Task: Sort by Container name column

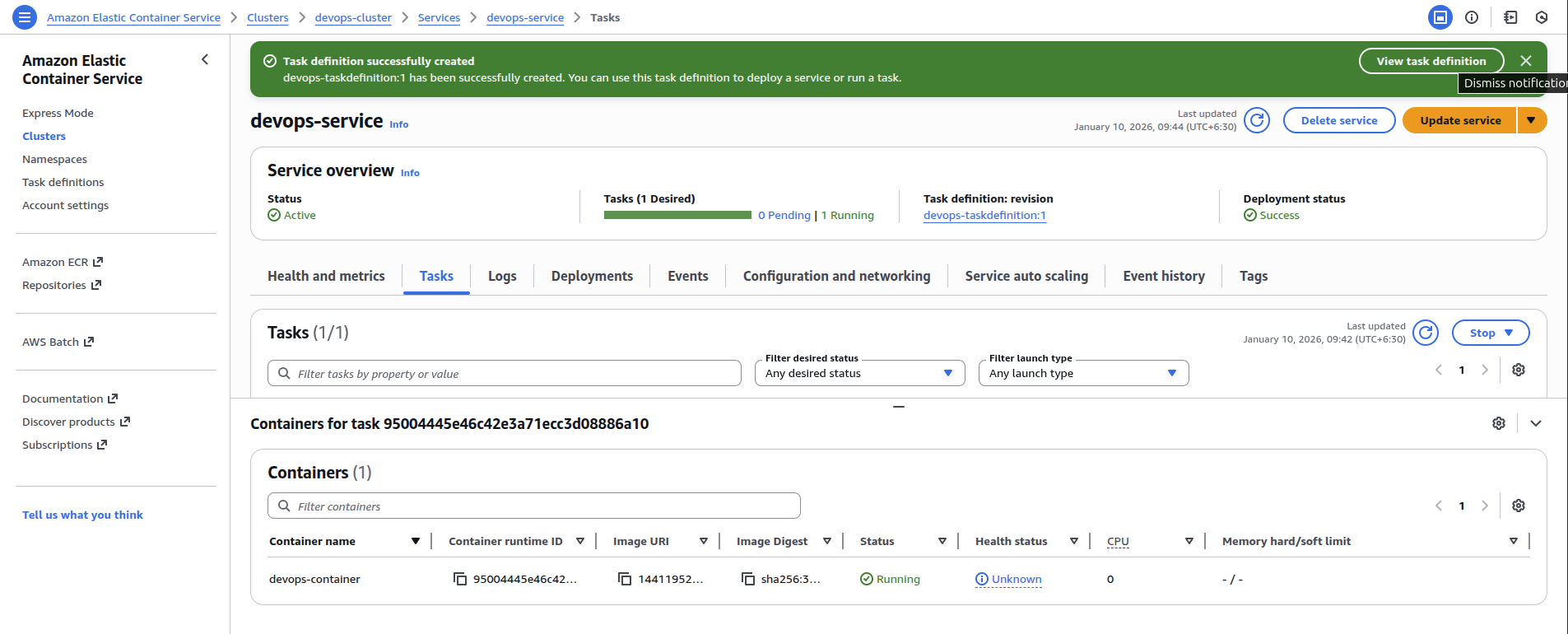Action: click(416, 541)
